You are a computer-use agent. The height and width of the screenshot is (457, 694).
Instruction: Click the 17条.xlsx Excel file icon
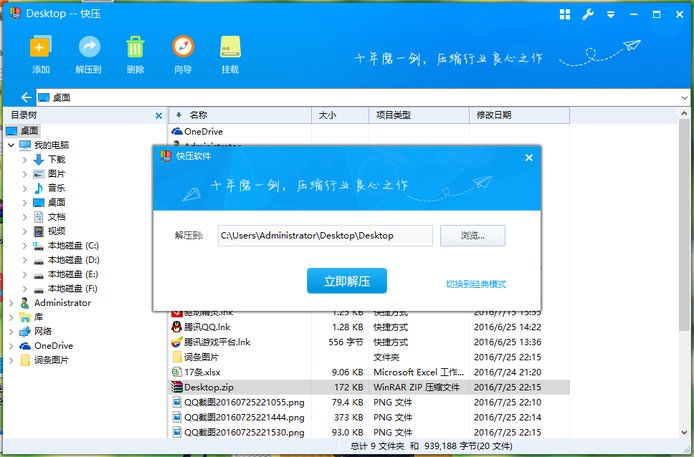[177, 372]
